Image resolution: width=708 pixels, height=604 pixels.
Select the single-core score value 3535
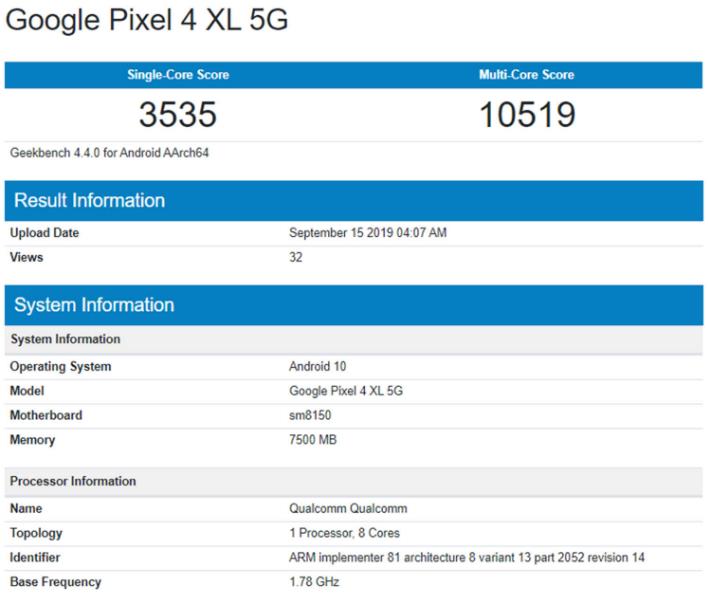click(178, 116)
